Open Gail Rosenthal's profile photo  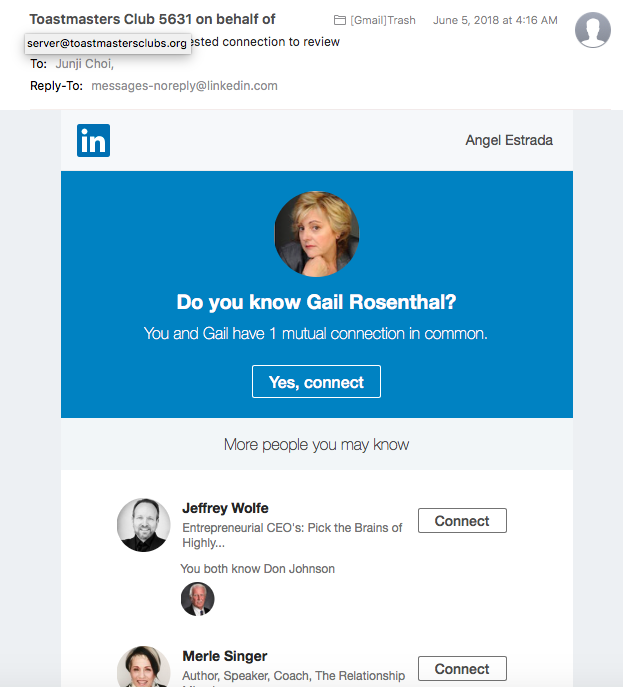pos(316,234)
